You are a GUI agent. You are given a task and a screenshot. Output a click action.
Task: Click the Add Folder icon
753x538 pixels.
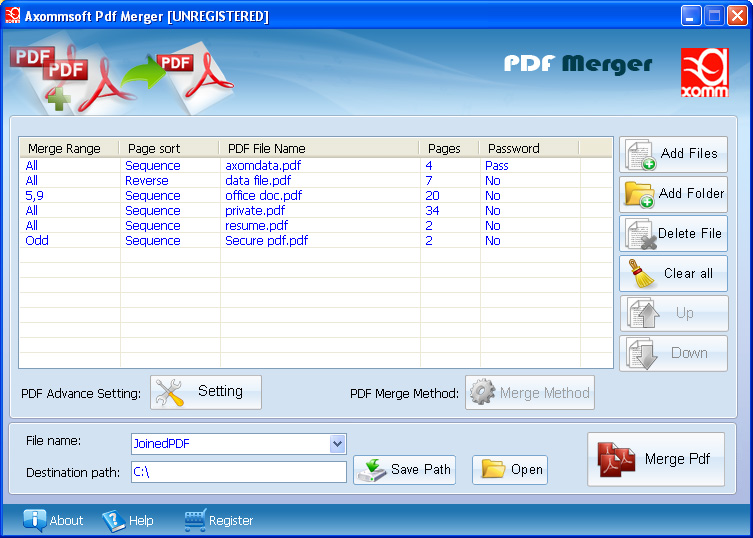click(639, 195)
